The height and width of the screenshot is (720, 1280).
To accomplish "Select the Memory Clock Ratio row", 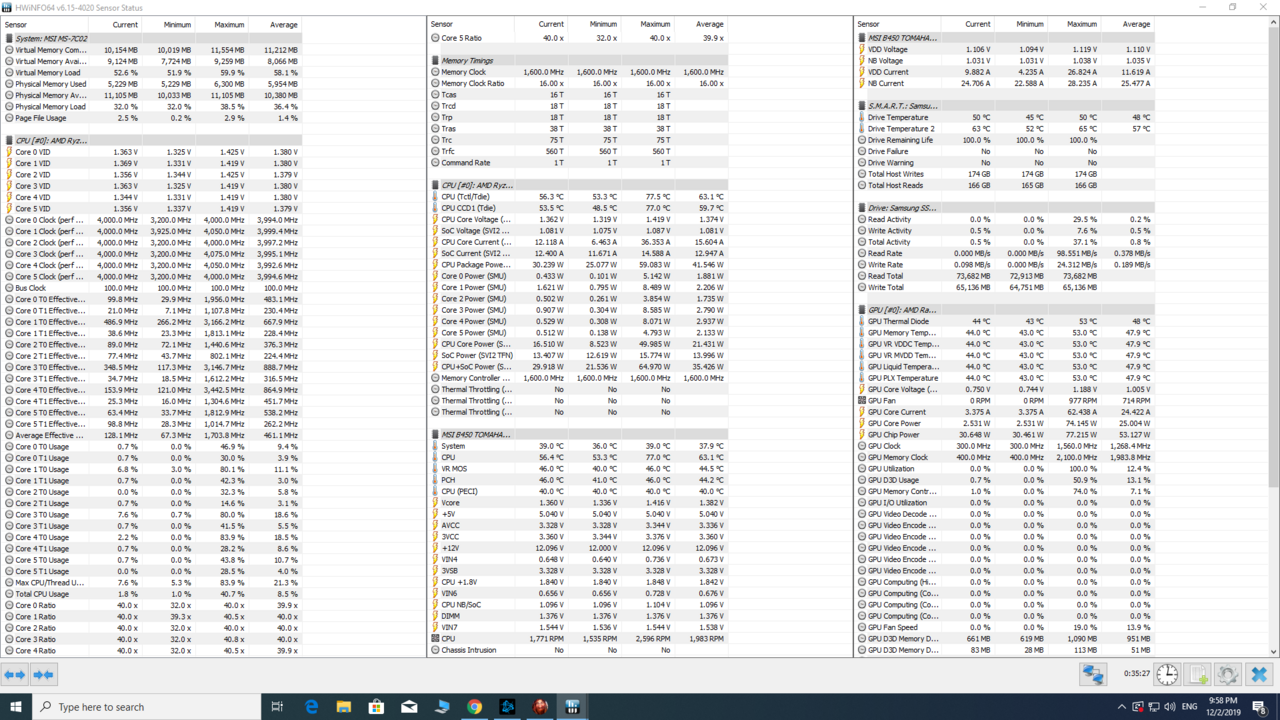I will [577, 84].
